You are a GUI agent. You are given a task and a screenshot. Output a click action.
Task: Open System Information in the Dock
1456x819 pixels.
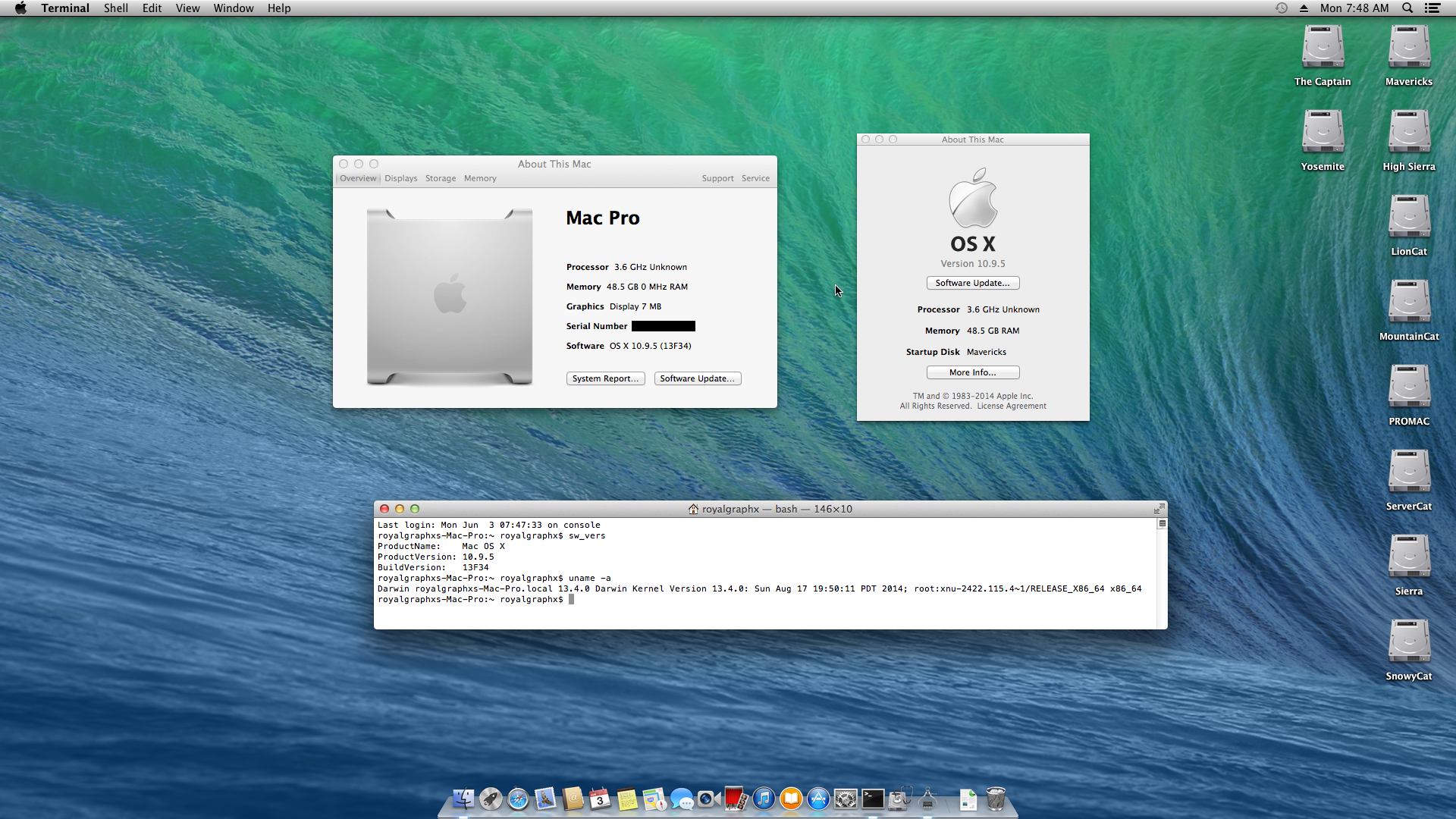coord(927,799)
